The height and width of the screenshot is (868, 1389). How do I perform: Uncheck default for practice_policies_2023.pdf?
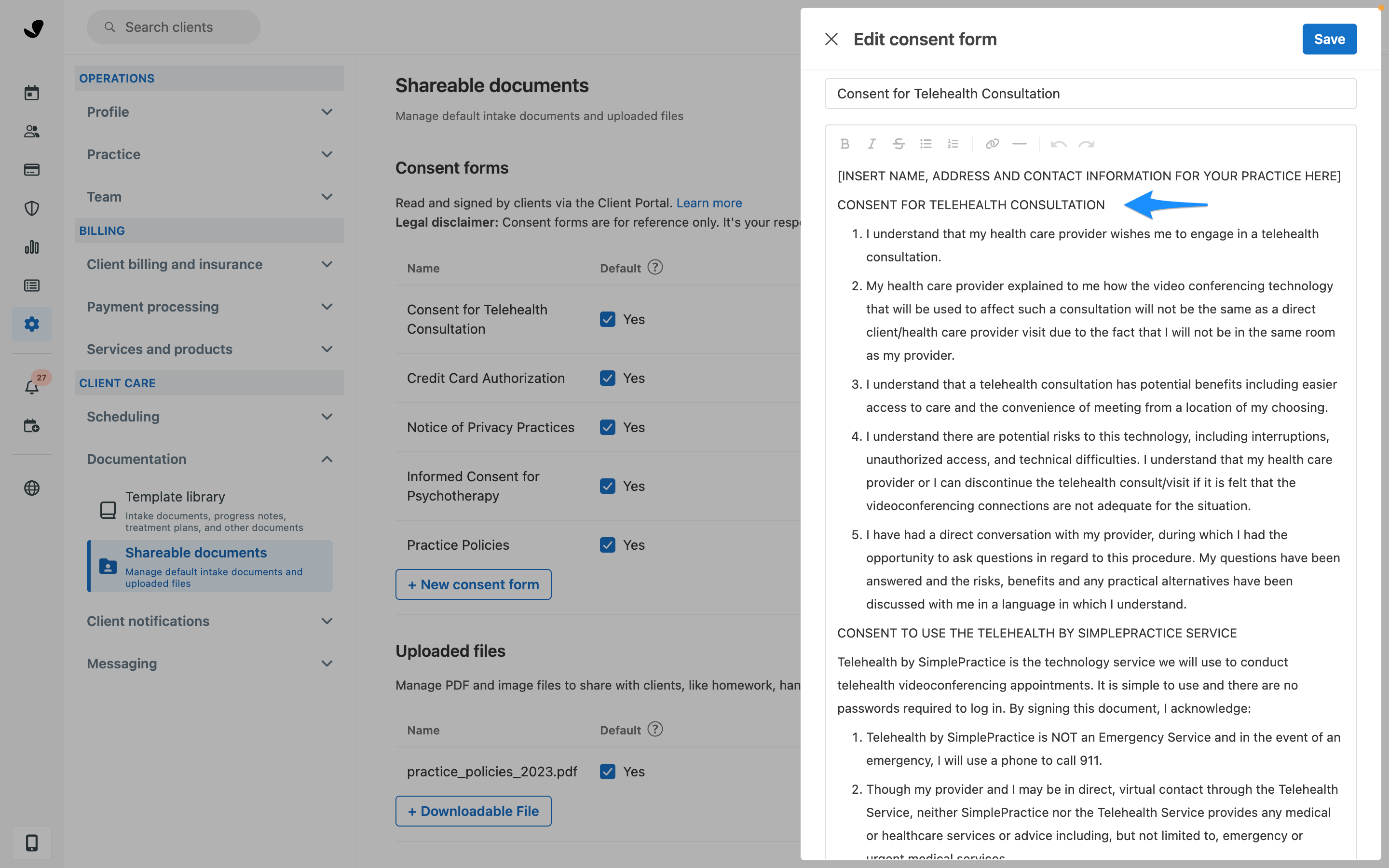tap(607, 772)
